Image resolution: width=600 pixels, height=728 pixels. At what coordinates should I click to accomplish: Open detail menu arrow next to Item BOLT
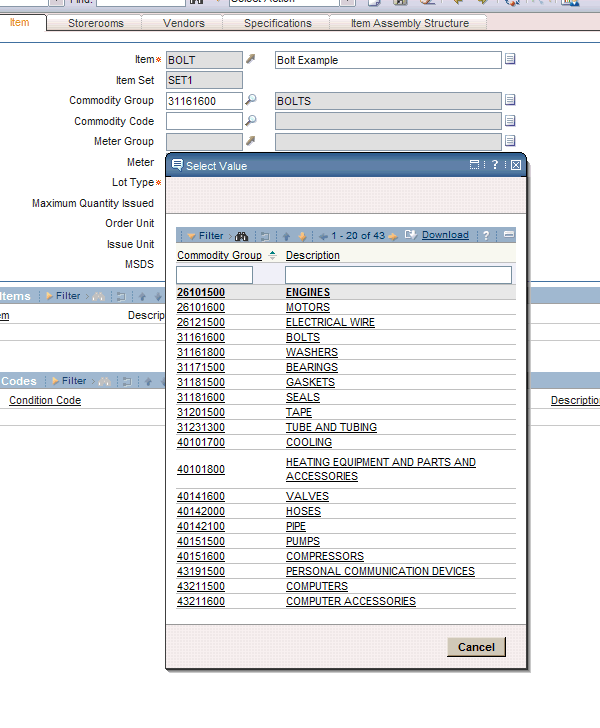(x=251, y=59)
